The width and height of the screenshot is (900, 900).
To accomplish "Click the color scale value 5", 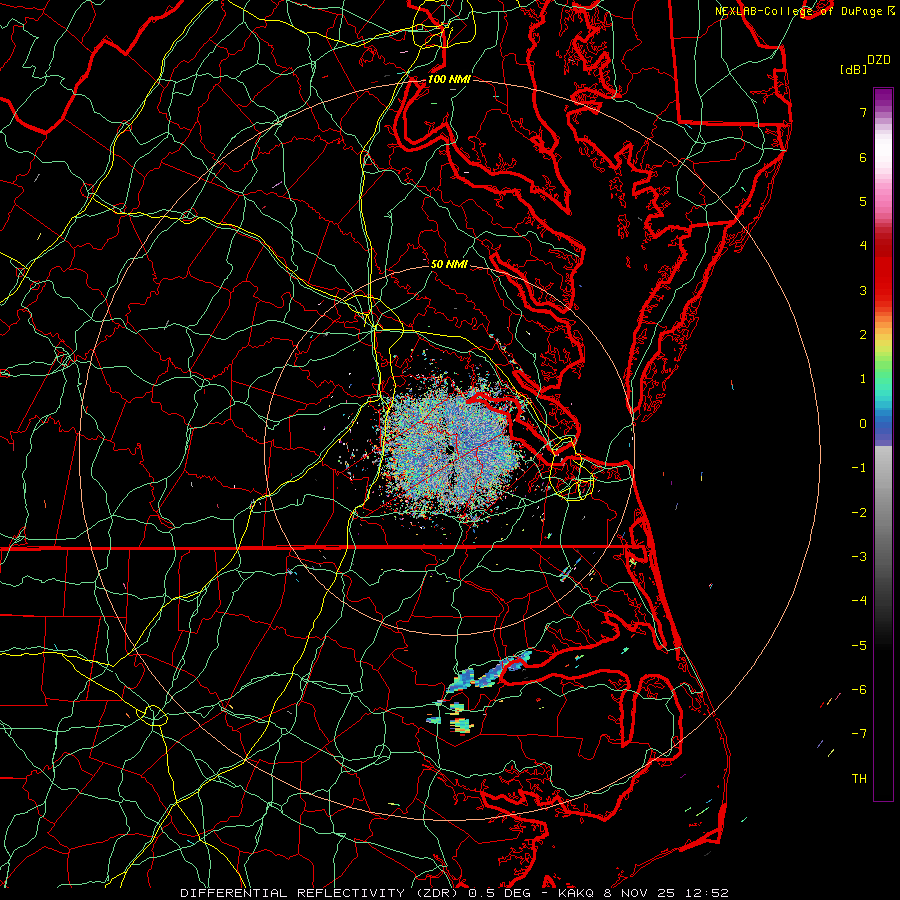I will (x=863, y=201).
